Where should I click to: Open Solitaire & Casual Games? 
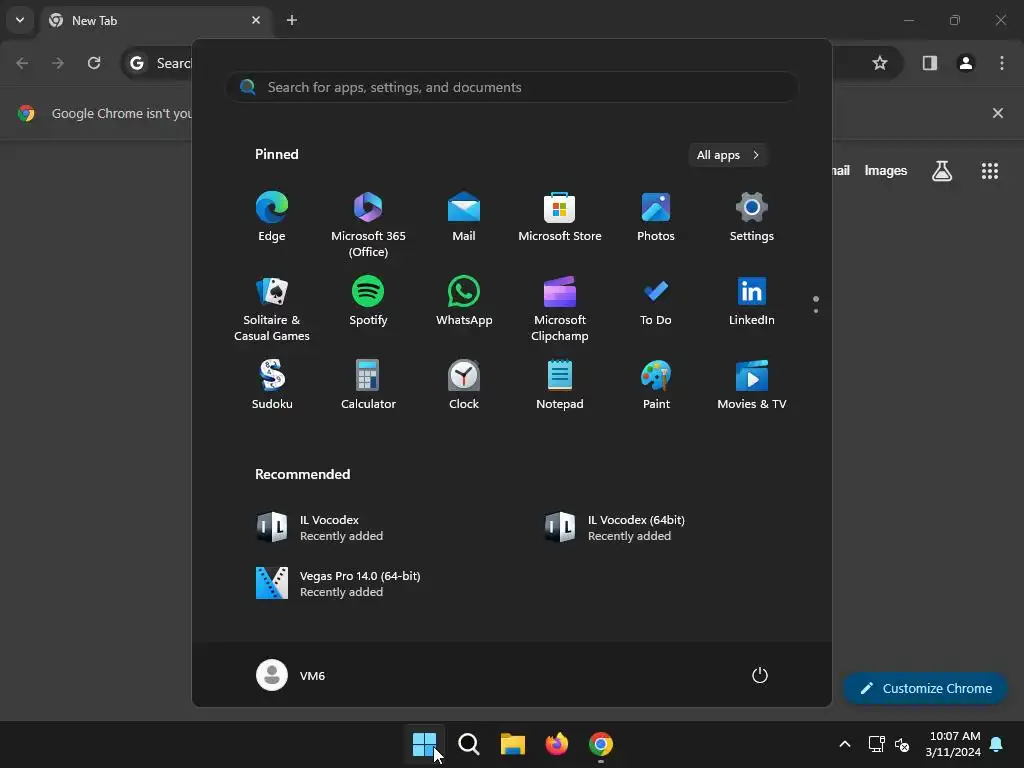272,309
